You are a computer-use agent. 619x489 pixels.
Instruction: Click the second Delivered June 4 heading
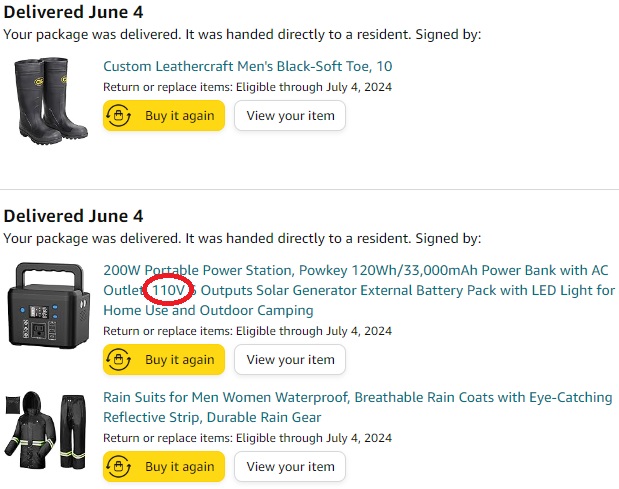pos(73,216)
